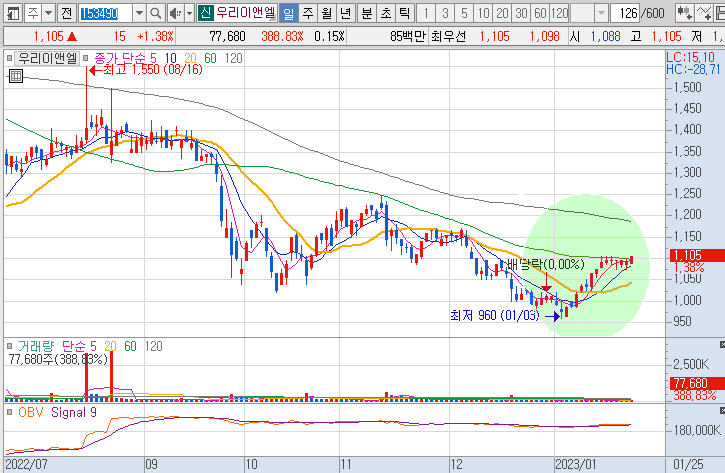The image size is (725, 473).
Task: Click the partially visible layout toolbar icon
Action: 719,13
